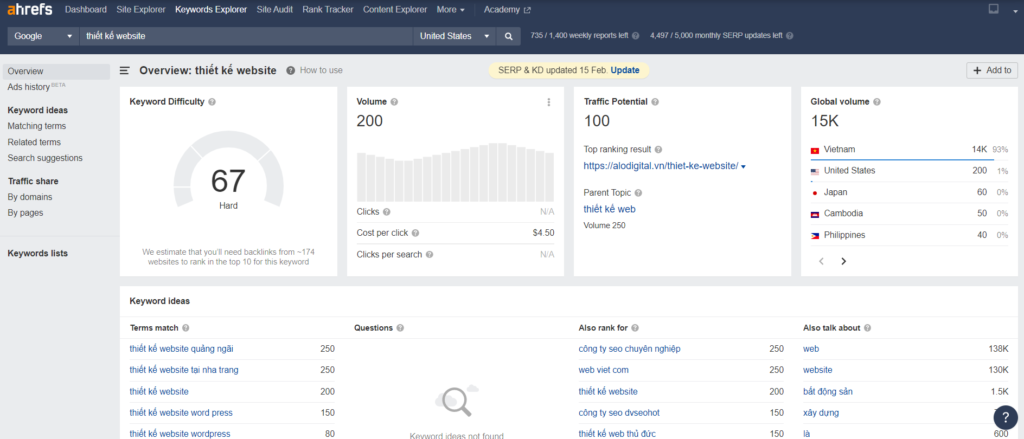The height and width of the screenshot is (439, 1024).
Task: Click the Global volume help icon
Action: click(878, 102)
